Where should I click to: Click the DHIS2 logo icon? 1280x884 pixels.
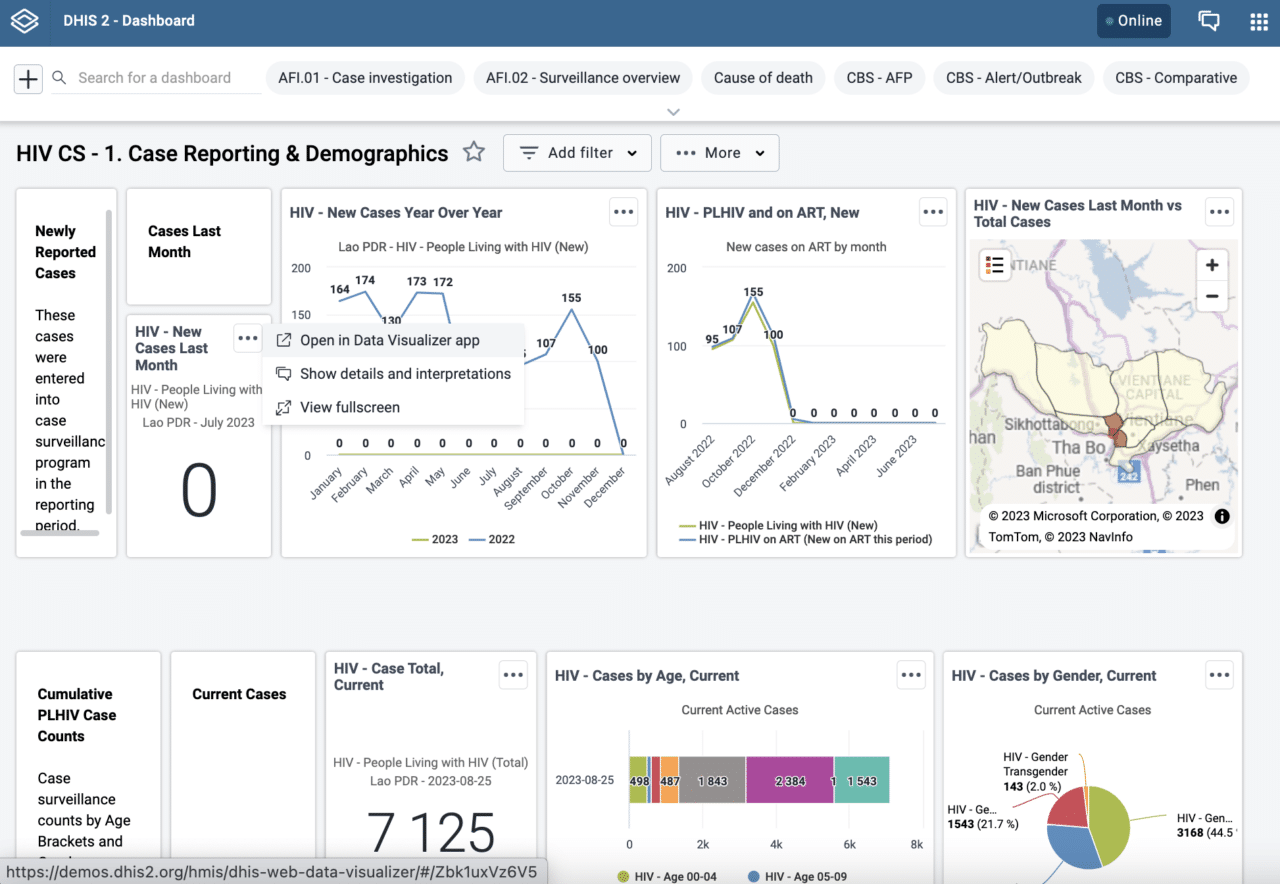(x=24, y=21)
